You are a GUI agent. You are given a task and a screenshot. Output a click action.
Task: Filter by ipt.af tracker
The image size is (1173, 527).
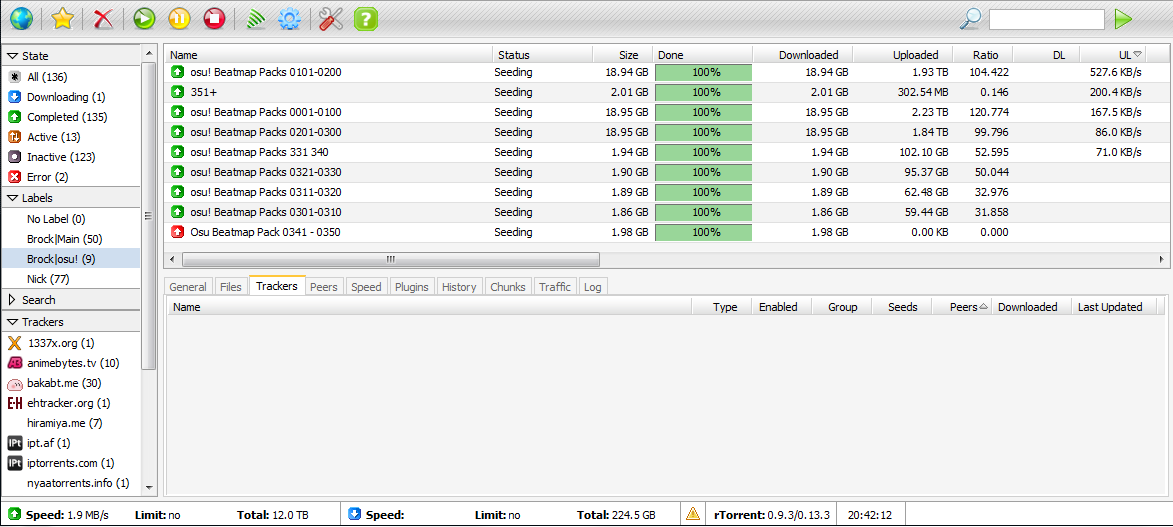point(70,443)
